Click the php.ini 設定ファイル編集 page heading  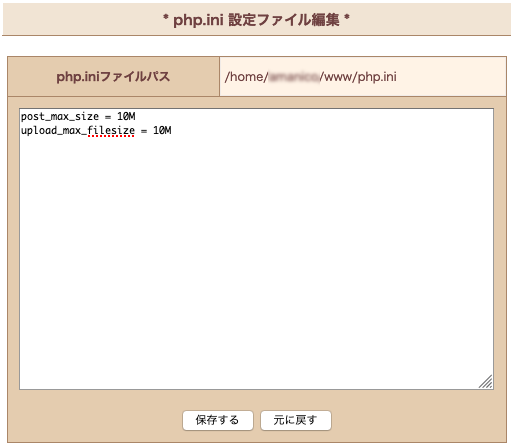pos(256,20)
